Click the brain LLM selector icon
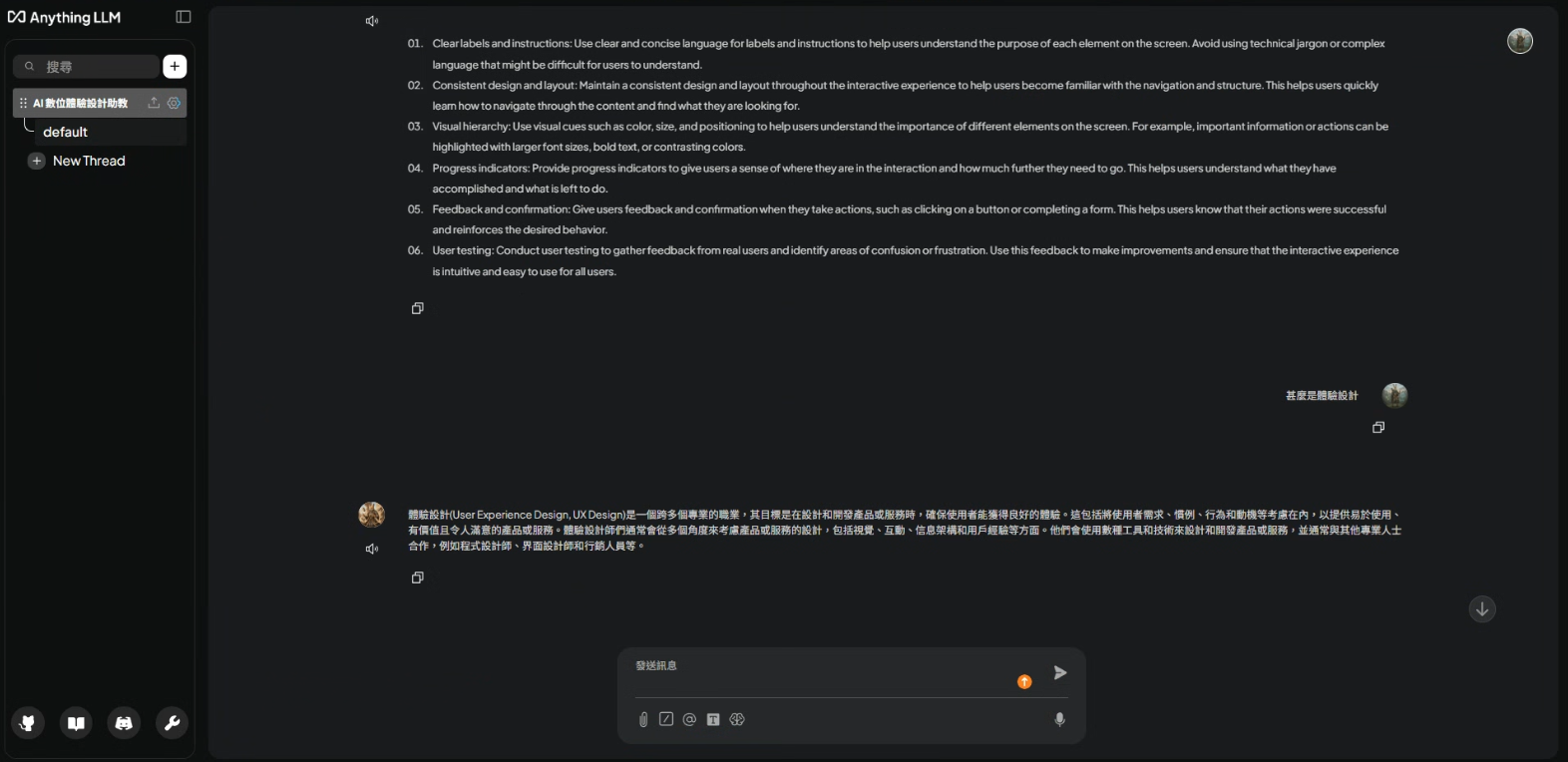This screenshot has width=1568, height=762. tap(737, 719)
